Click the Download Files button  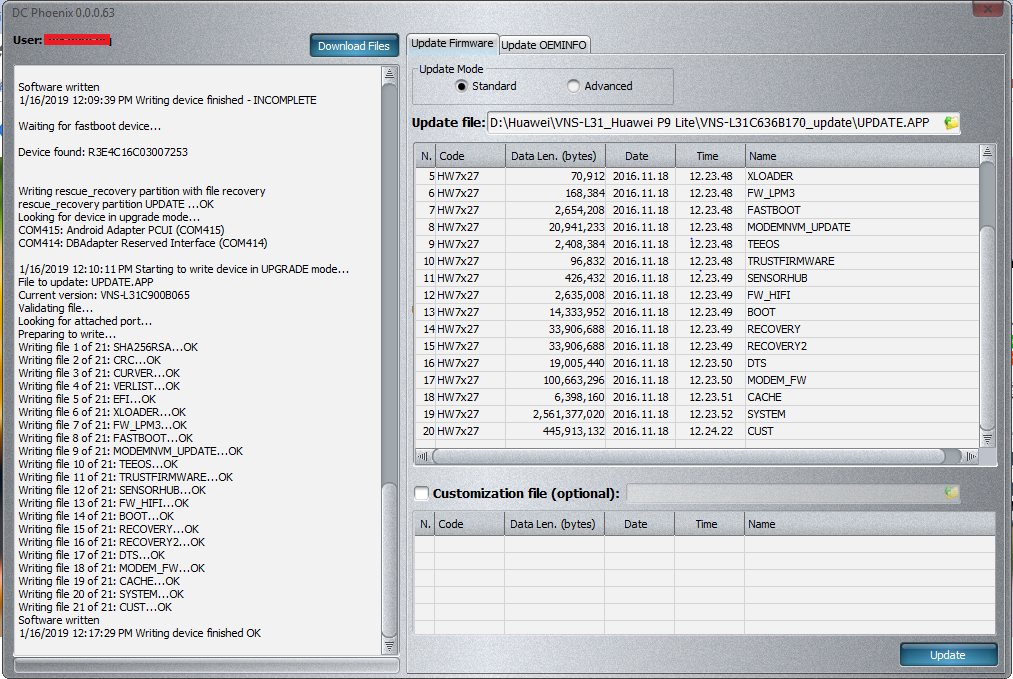click(354, 46)
